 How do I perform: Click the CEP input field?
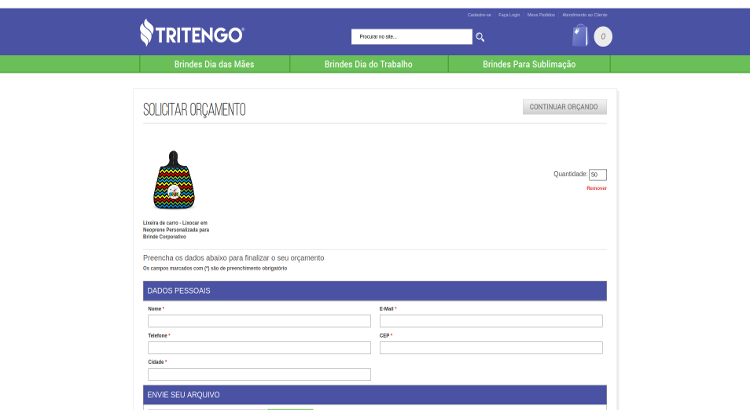click(491, 347)
